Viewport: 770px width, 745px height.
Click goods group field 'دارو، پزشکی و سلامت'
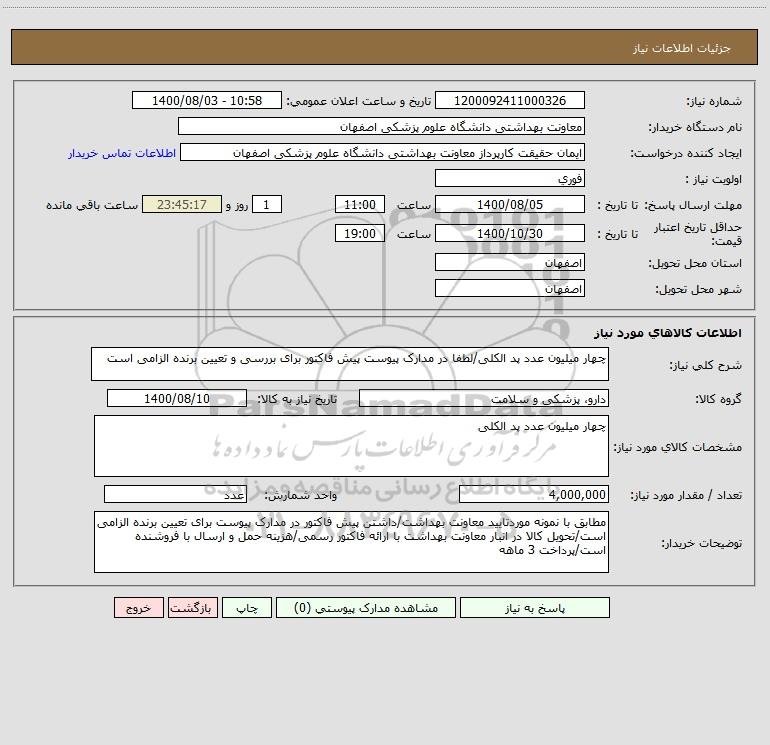click(484, 398)
